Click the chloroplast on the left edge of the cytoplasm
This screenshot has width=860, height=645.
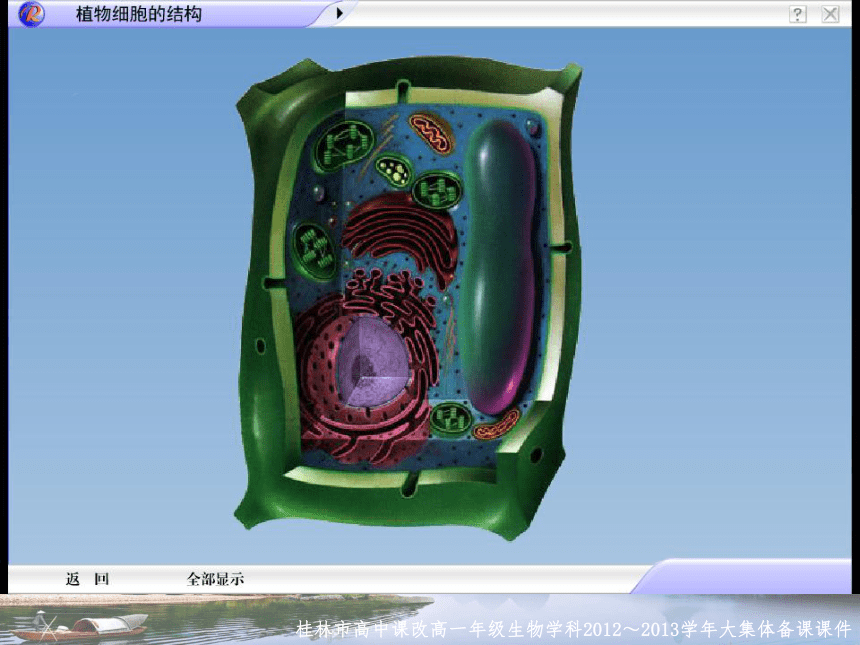315,250
